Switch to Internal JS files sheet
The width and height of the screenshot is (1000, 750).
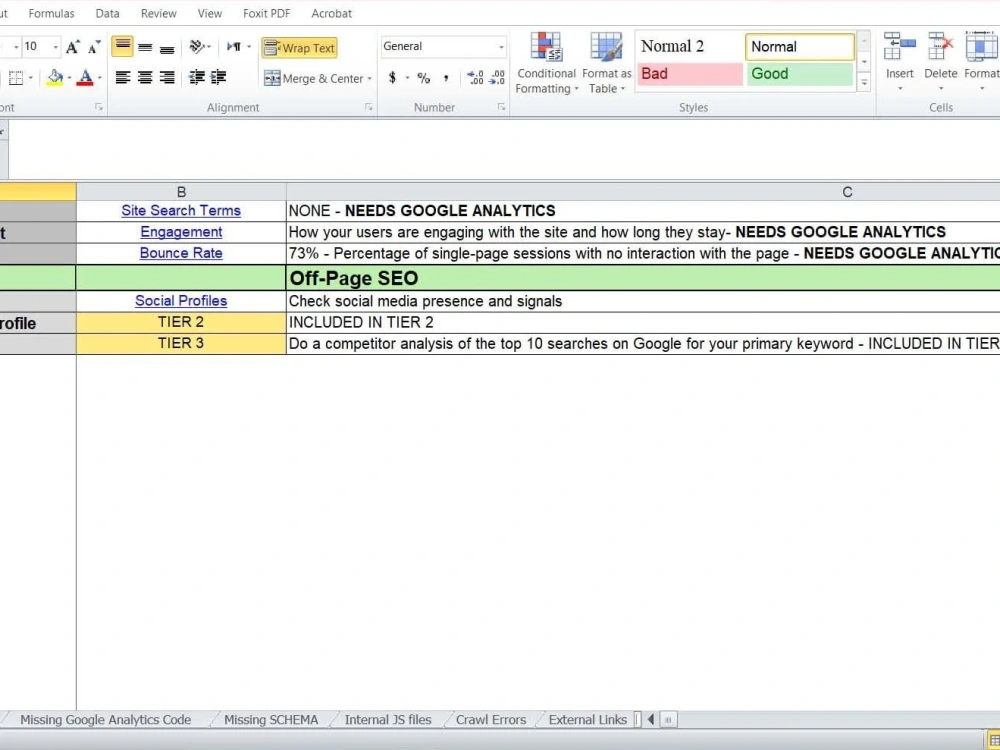point(388,720)
